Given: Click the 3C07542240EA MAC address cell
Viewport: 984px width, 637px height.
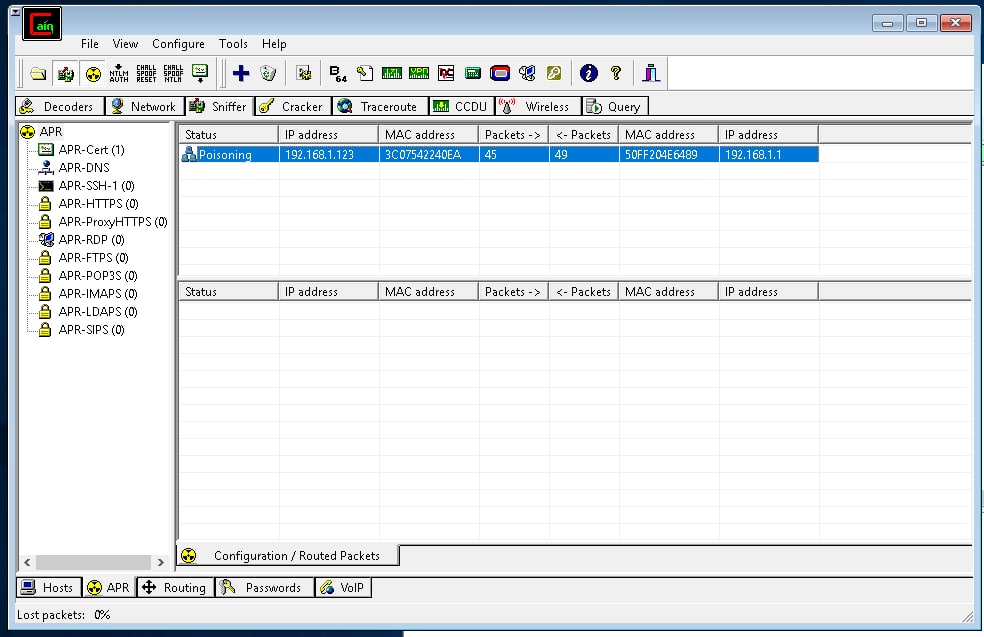Looking at the screenshot, I should [x=429, y=154].
